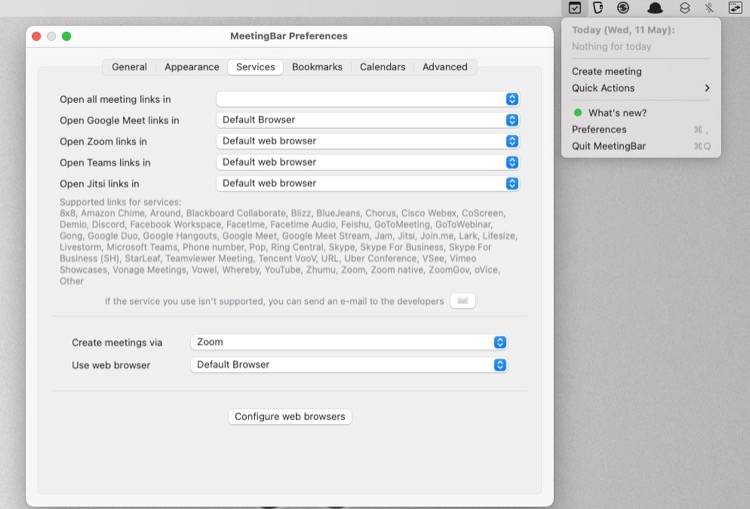This screenshot has height=509, width=750.
Task: Select Quit MeetingBar menu item
Action: click(641, 146)
